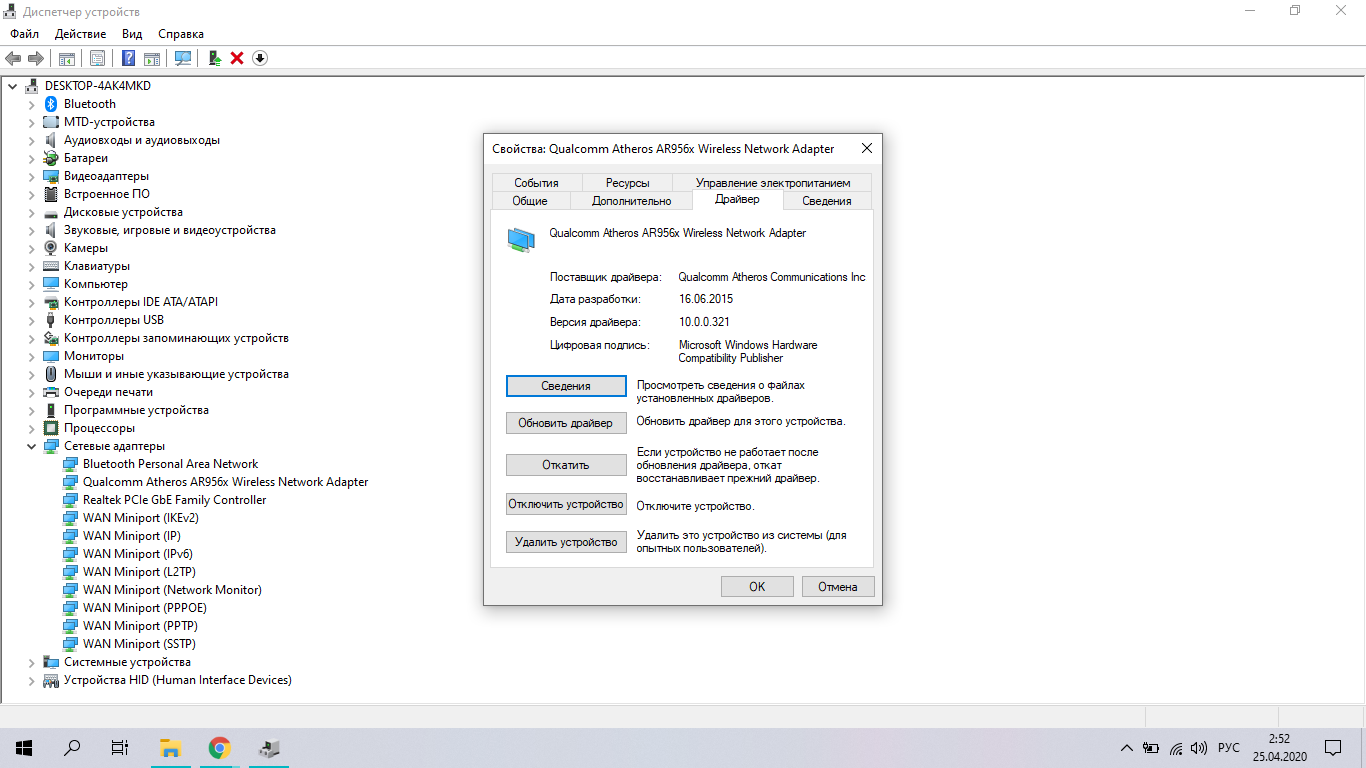
Task: Expand the Клавиатуры category
Action: pos(31,266)
